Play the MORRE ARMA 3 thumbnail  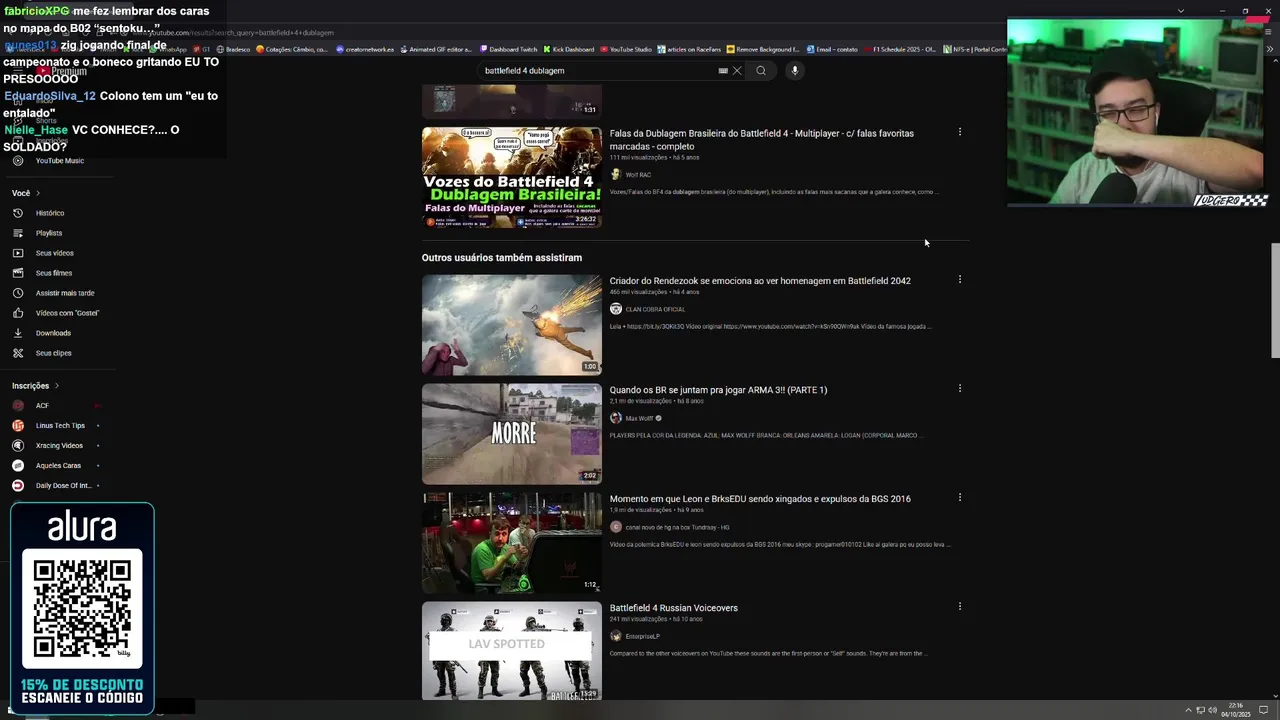[512, 434]
